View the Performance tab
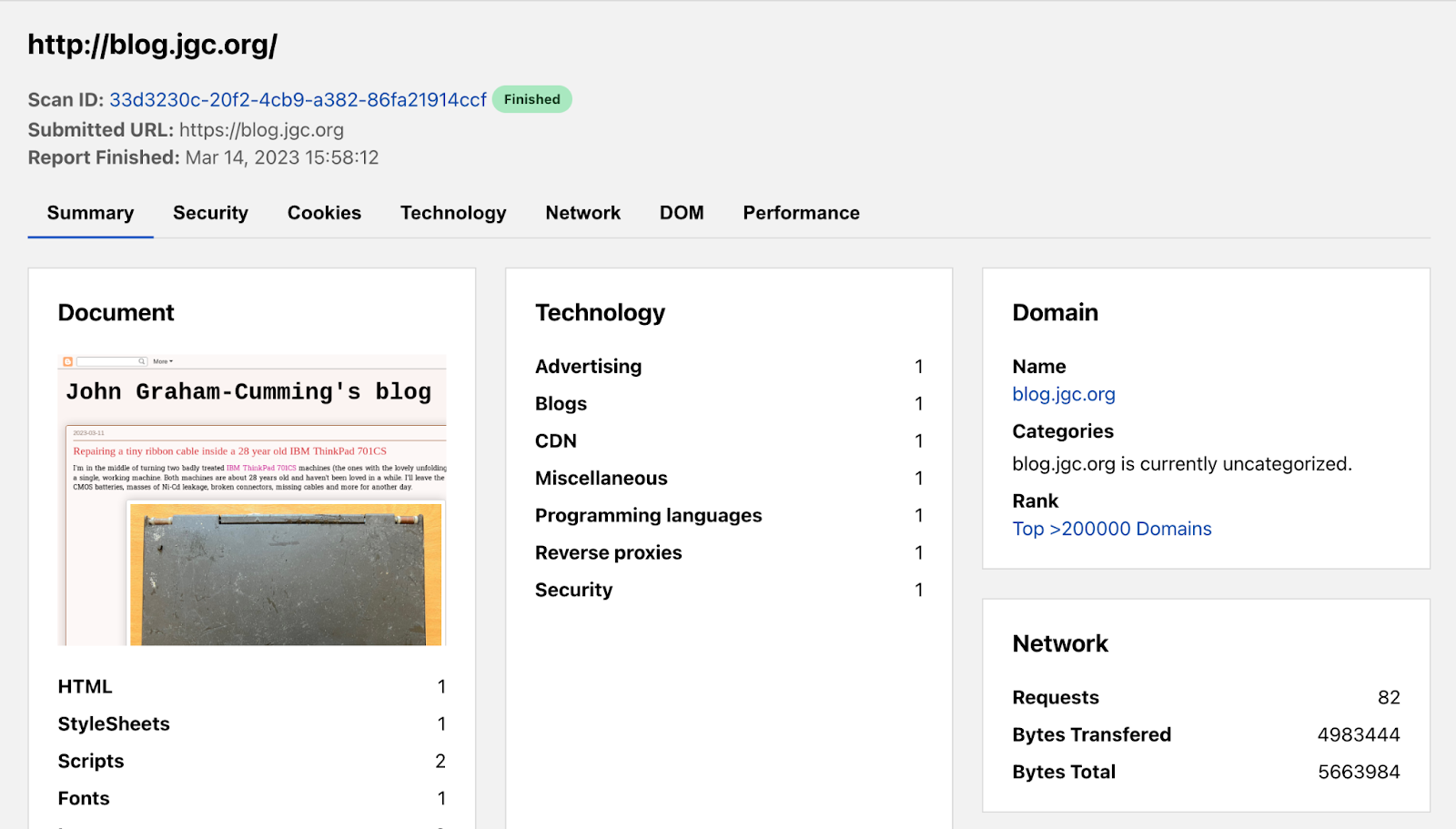Screen dimensions: 1456x829 801,213
